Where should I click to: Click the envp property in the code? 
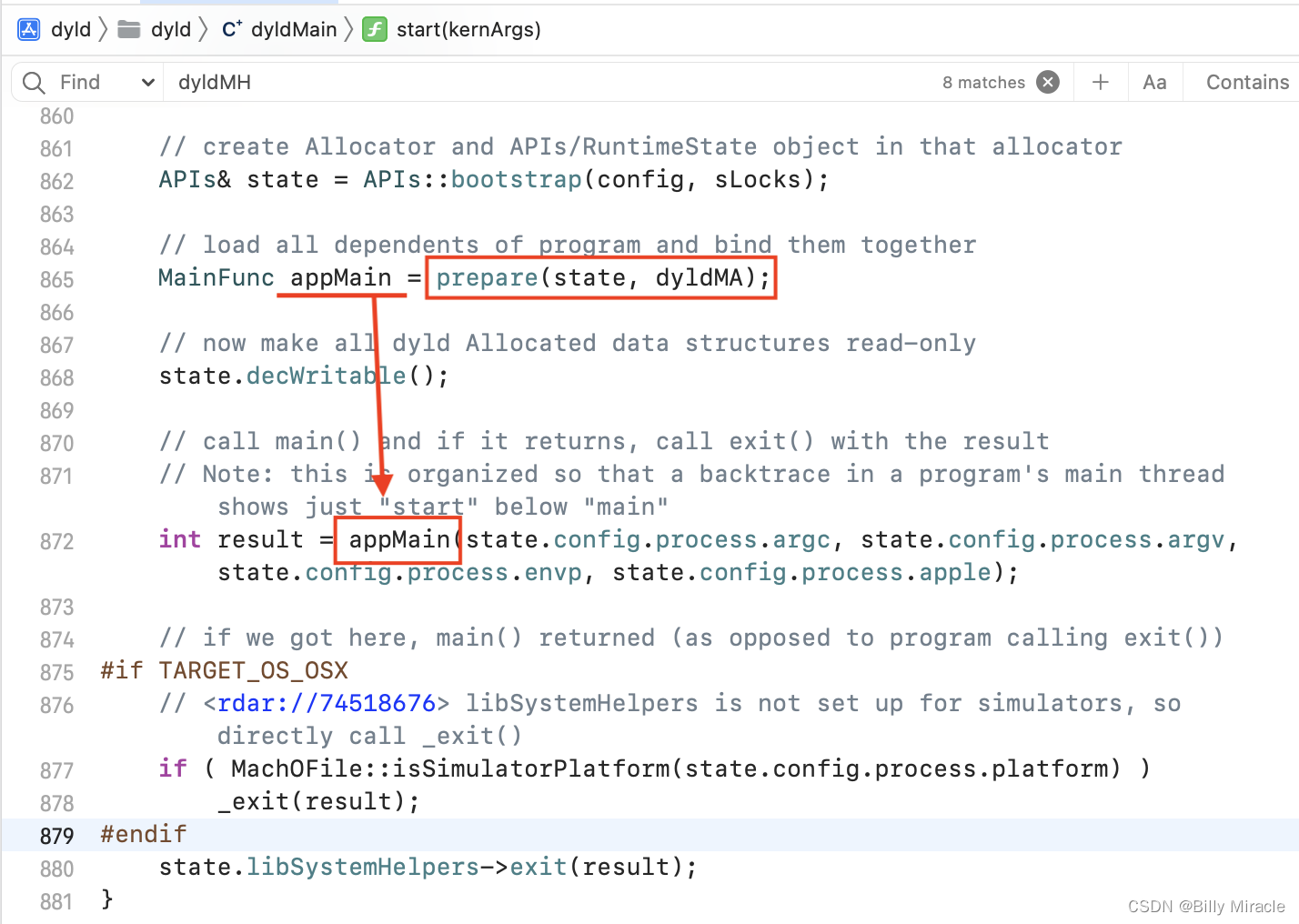coord(553,573)
